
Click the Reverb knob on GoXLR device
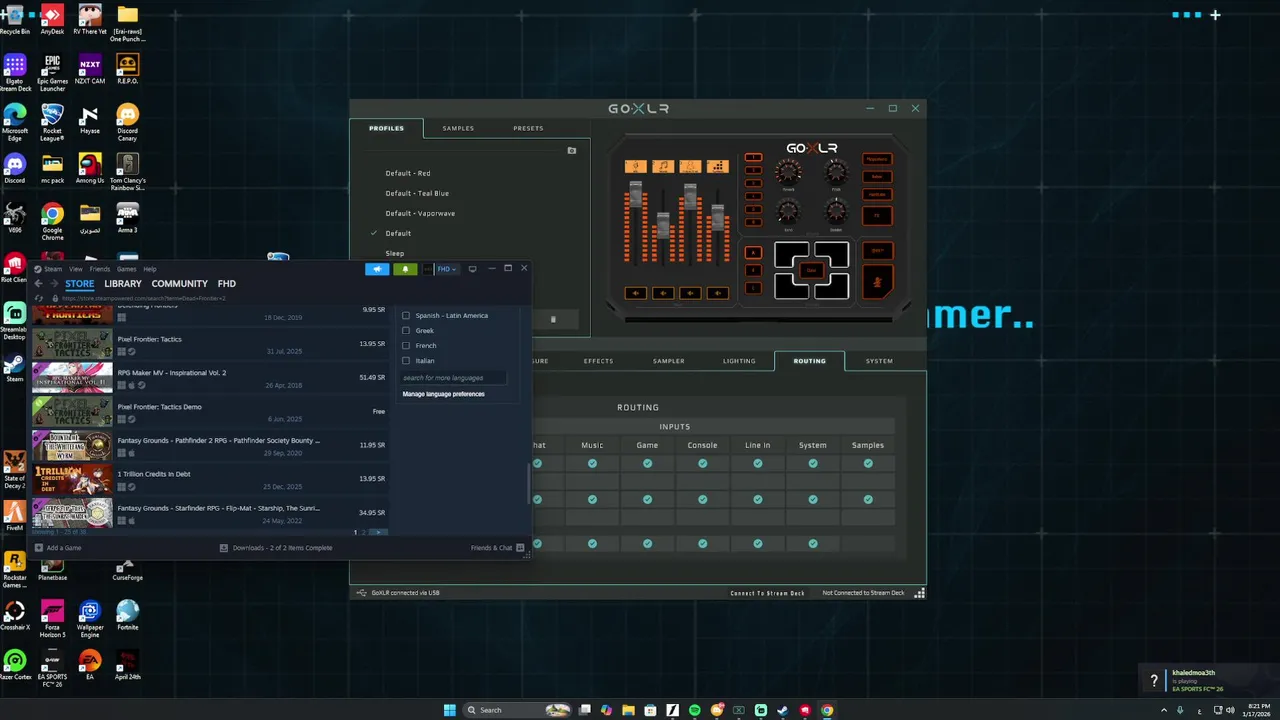(788, 172)
